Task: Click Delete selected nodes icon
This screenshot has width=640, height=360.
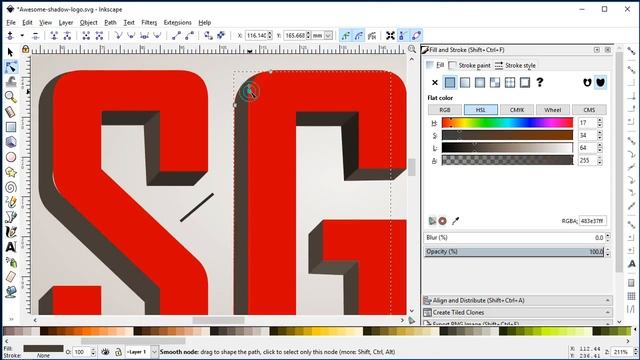Action: 36,36
